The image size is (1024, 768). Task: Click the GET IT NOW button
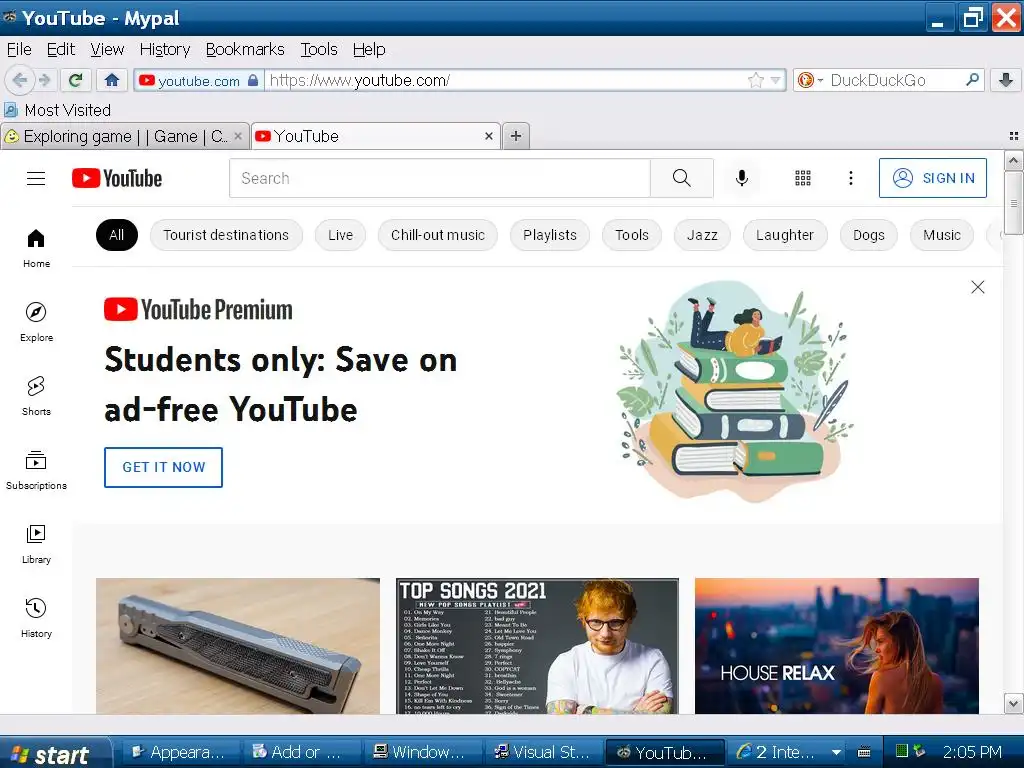pos(163,467)
